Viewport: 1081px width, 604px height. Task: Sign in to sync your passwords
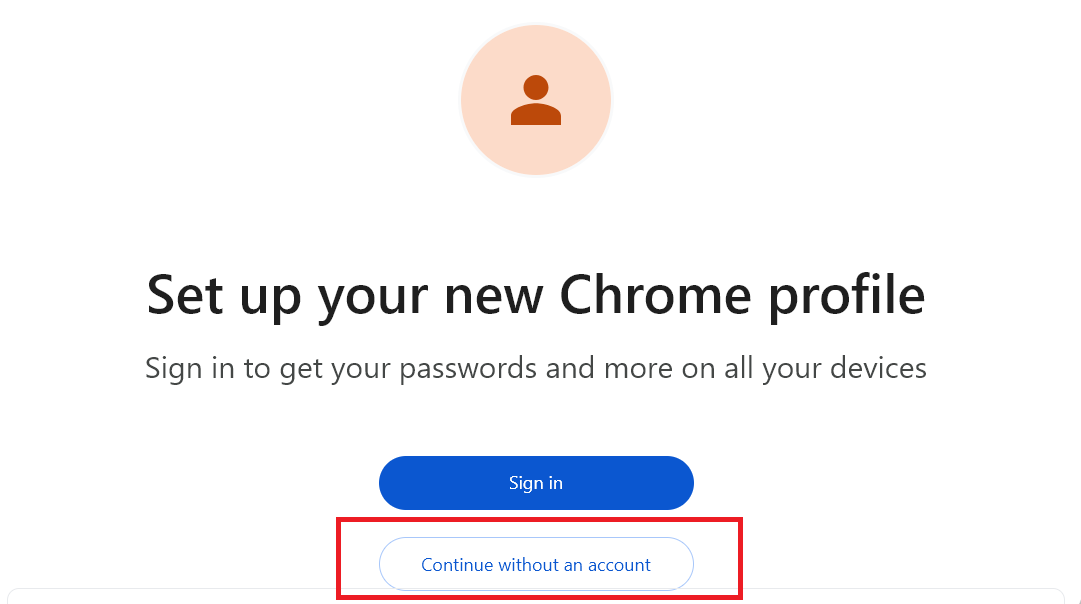[536, 482]
